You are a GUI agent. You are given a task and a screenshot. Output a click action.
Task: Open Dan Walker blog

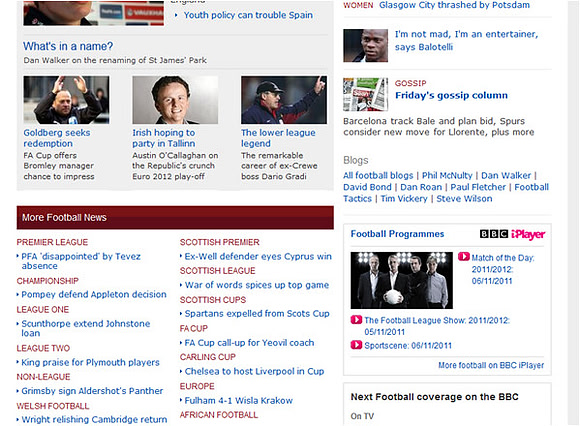(x=506, y=175)
